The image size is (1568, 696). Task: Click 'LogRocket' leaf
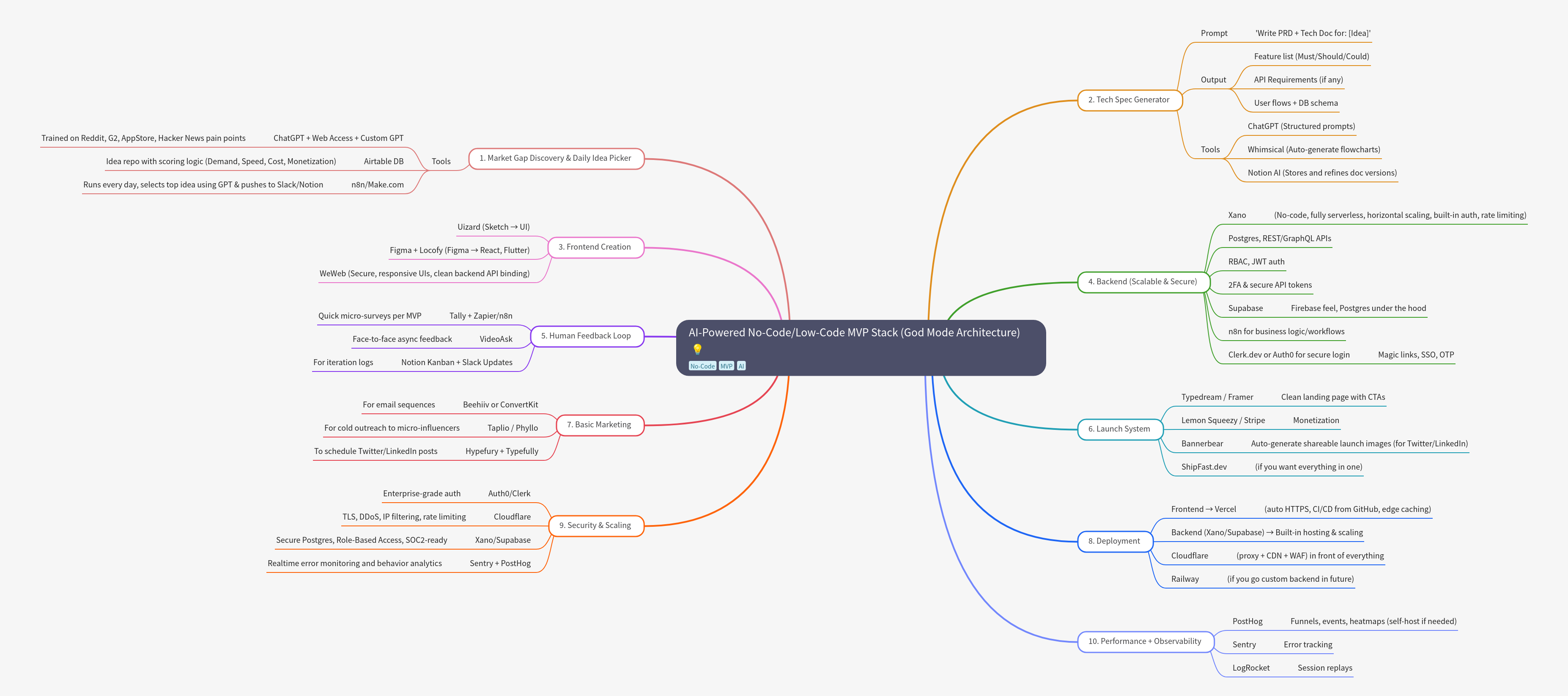(x=1251, y=668)
